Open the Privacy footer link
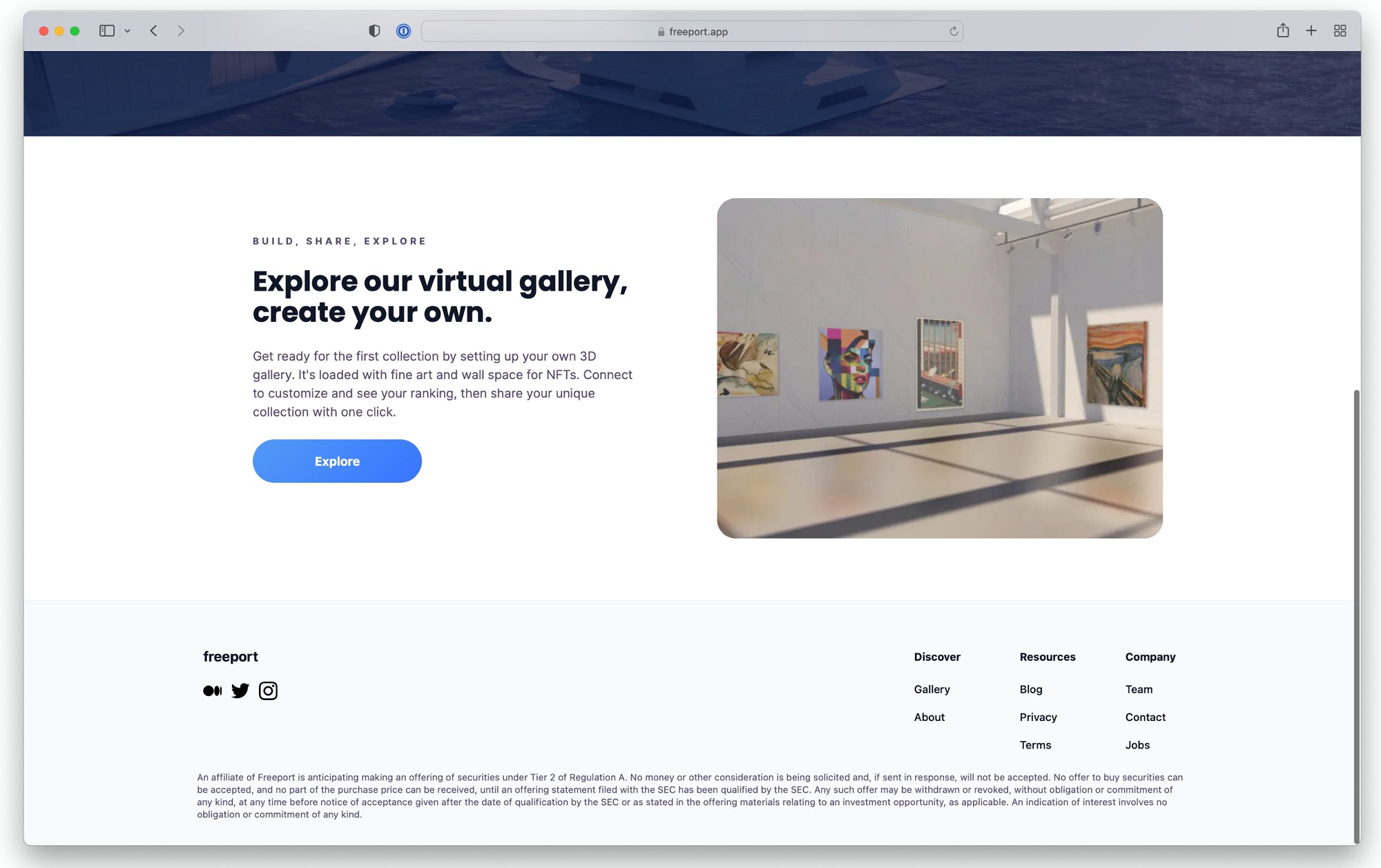The height and width of the screenshot is (868, 1381). click(1038, 717)
